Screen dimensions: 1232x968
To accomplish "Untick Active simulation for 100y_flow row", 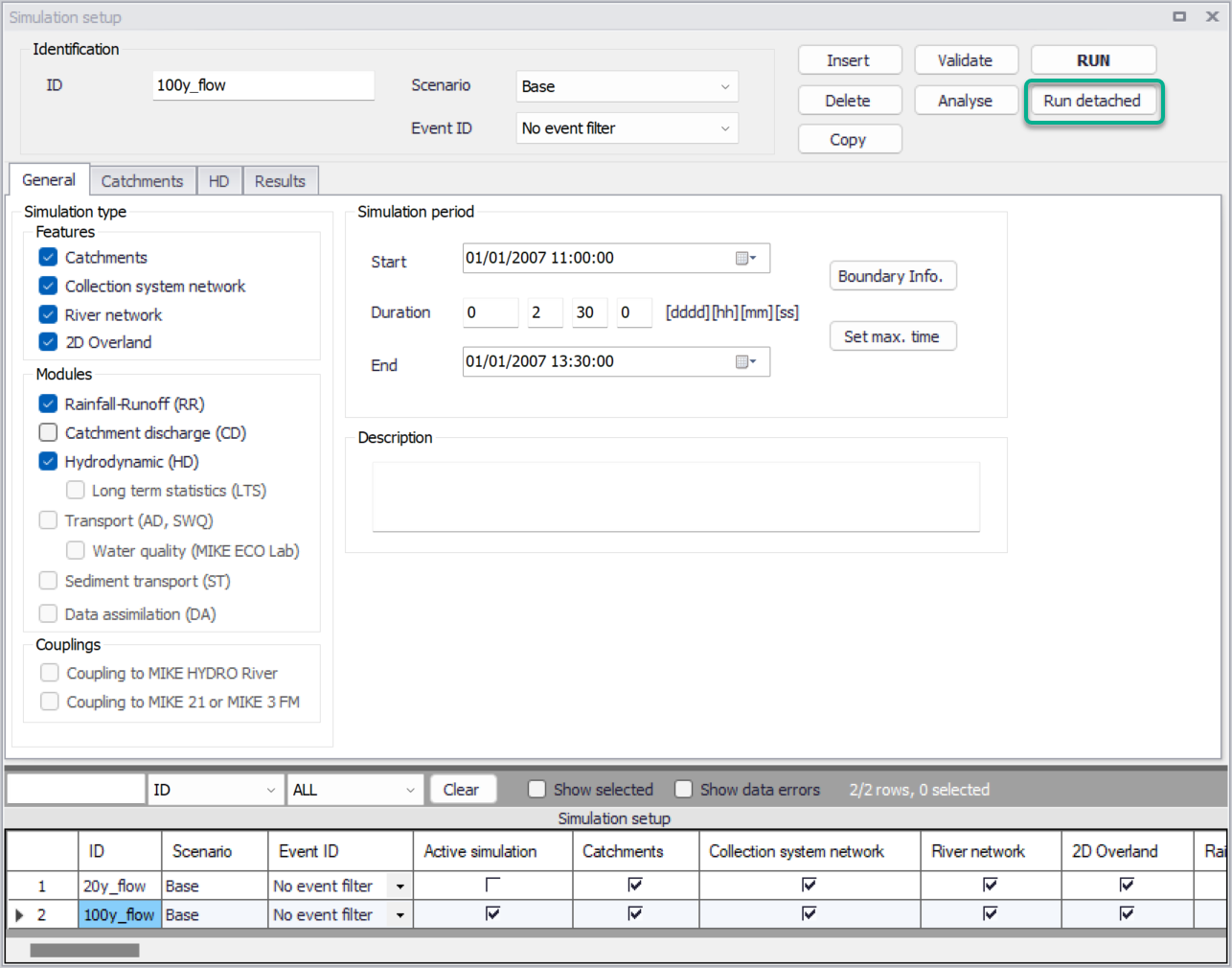I will coord(492,913).
